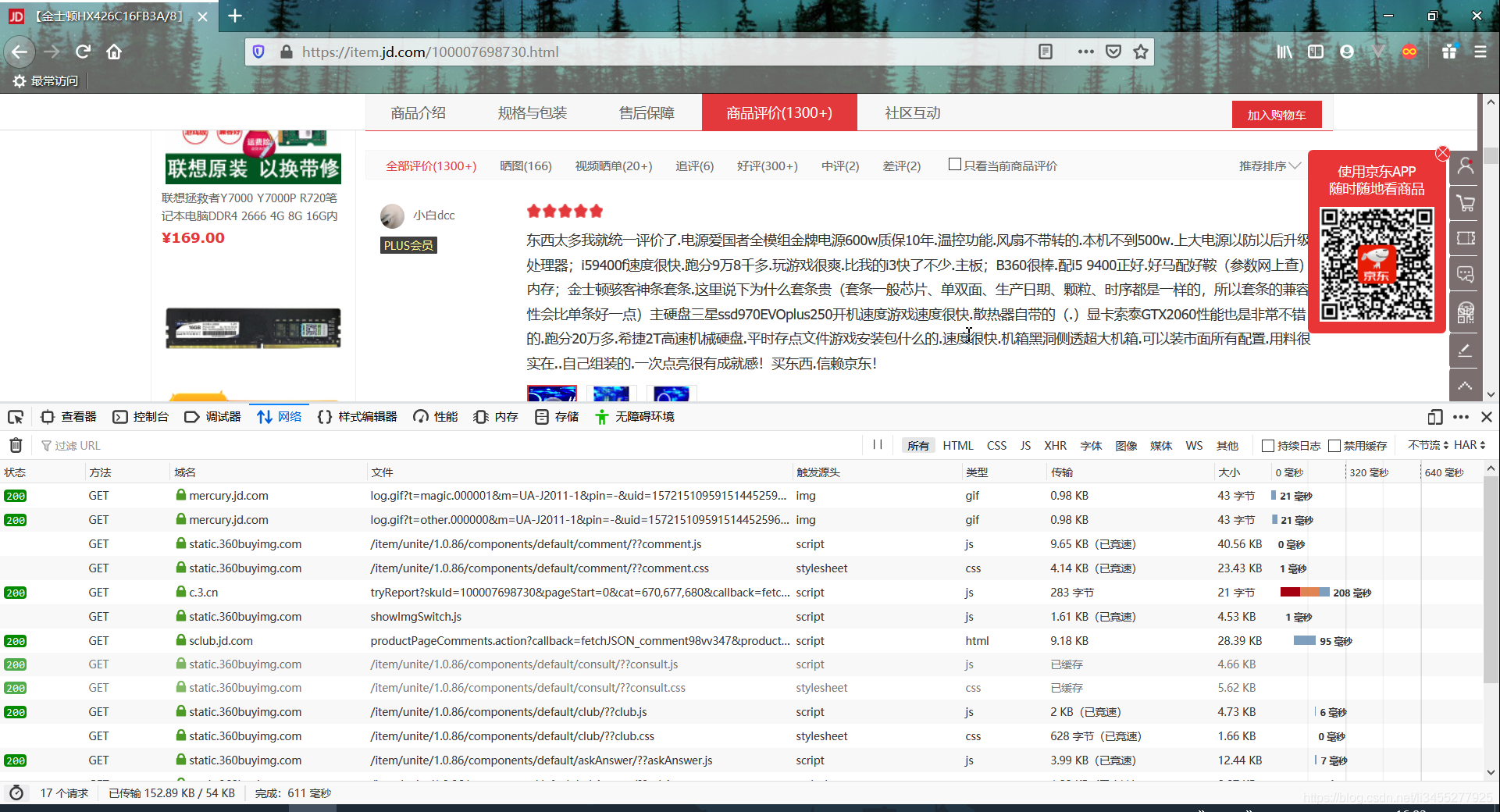Viewport: 1500px width, 812px height.
Task: Open the memory stick product thumbnail
Action: [253, 327]
